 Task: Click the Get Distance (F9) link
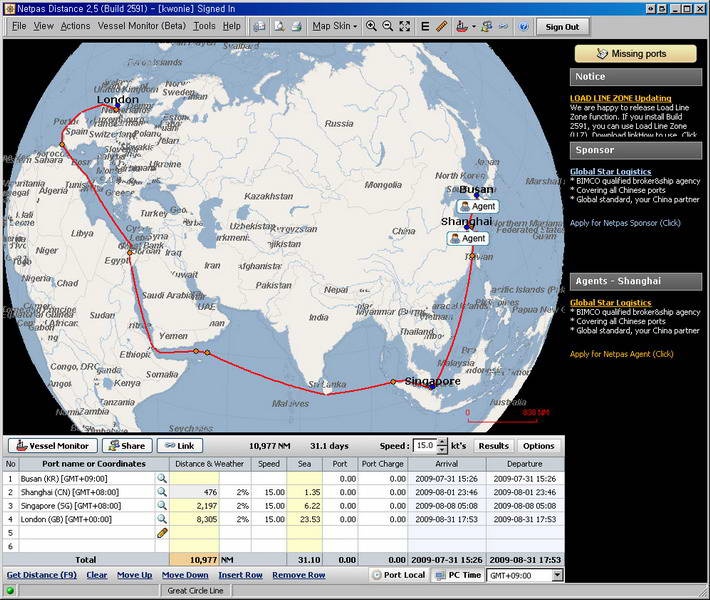[x=42, y=575]
